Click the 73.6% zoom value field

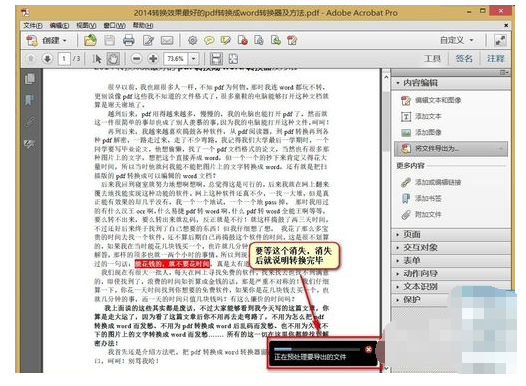[176, 59]
